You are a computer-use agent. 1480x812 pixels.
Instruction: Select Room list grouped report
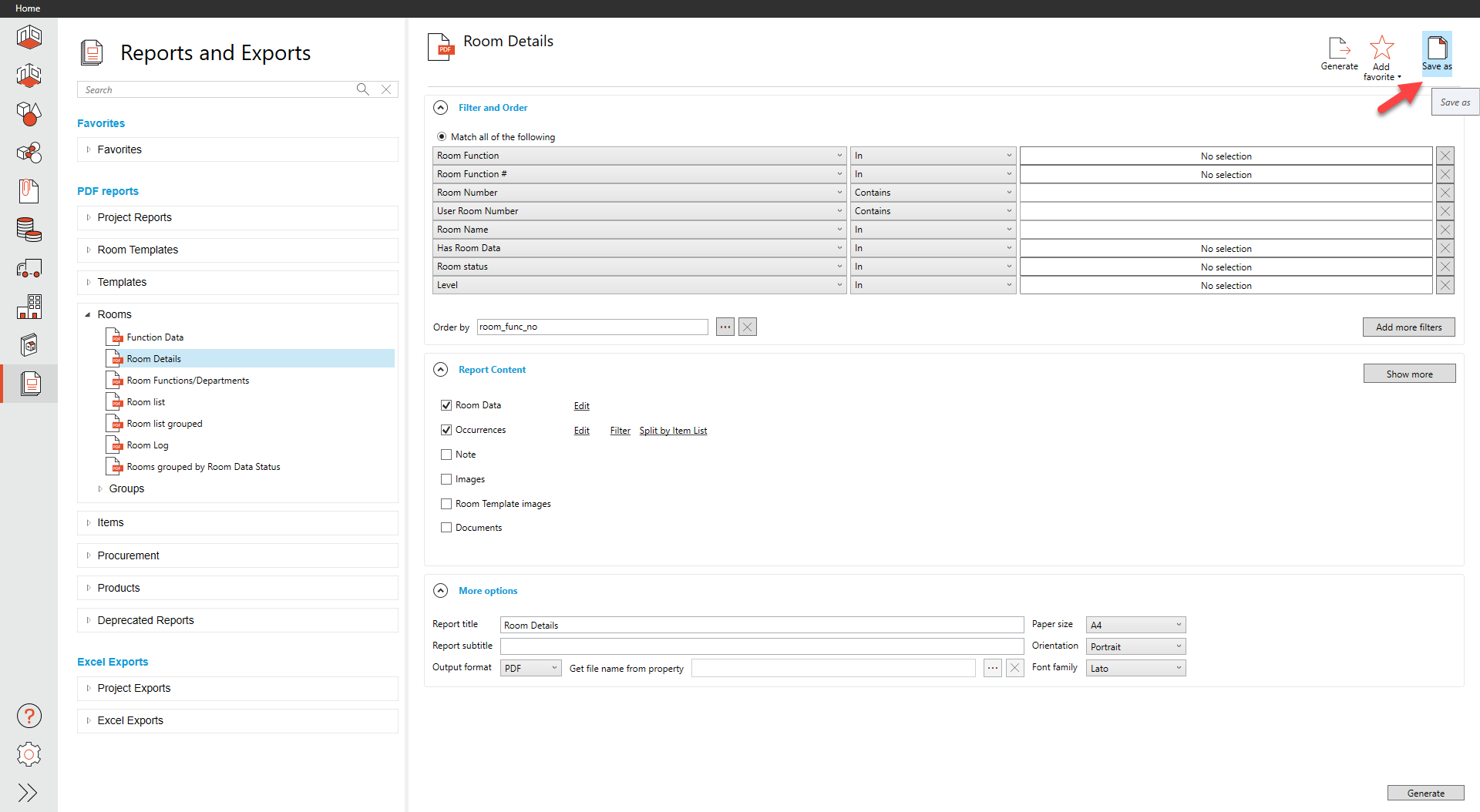164,424
